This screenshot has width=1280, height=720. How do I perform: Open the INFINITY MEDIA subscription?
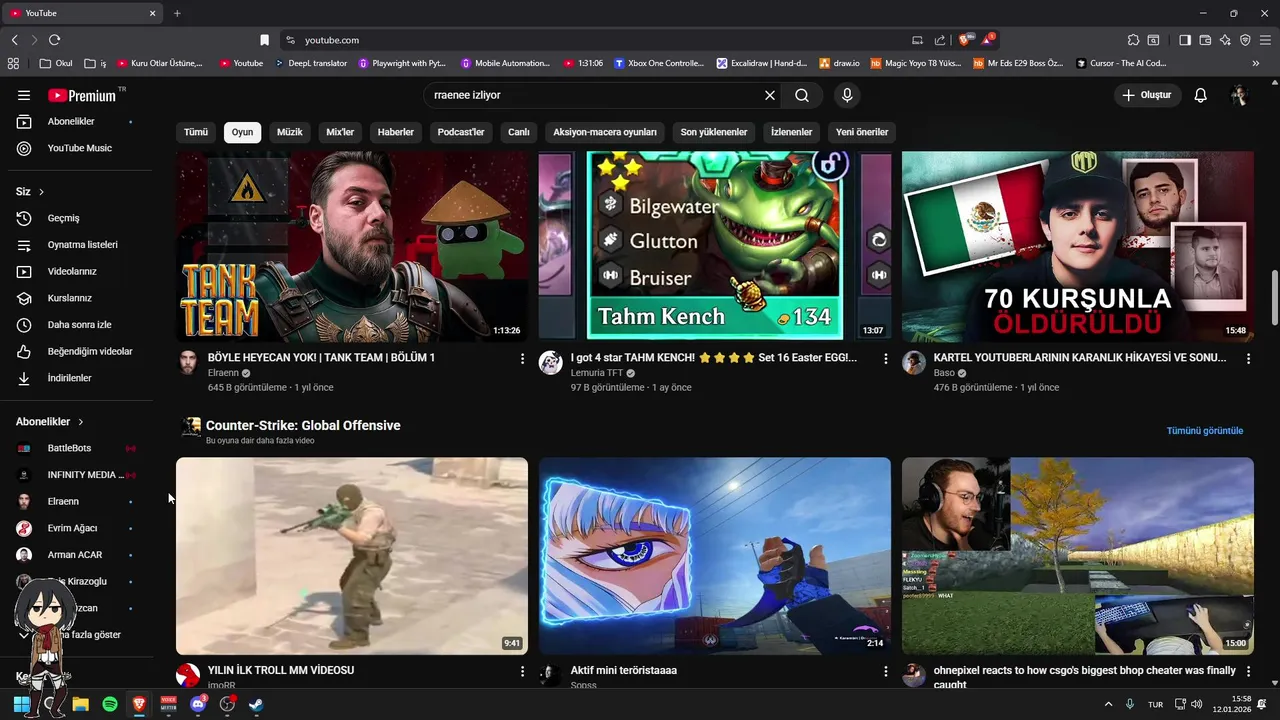coord(77,475)
